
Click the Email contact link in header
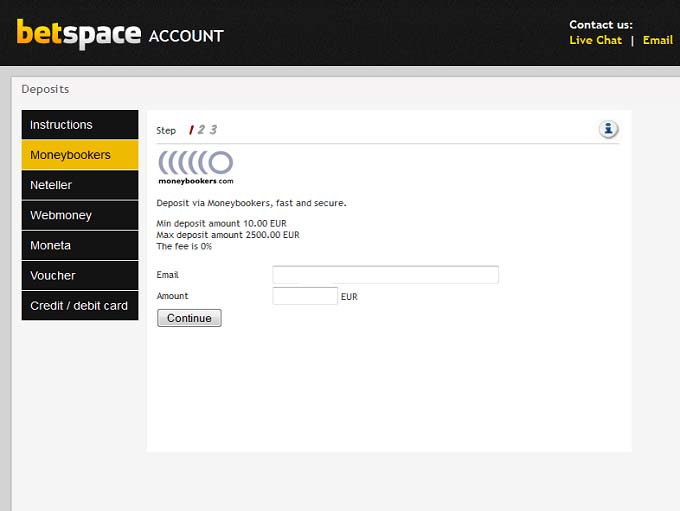[x=657, y=41]
